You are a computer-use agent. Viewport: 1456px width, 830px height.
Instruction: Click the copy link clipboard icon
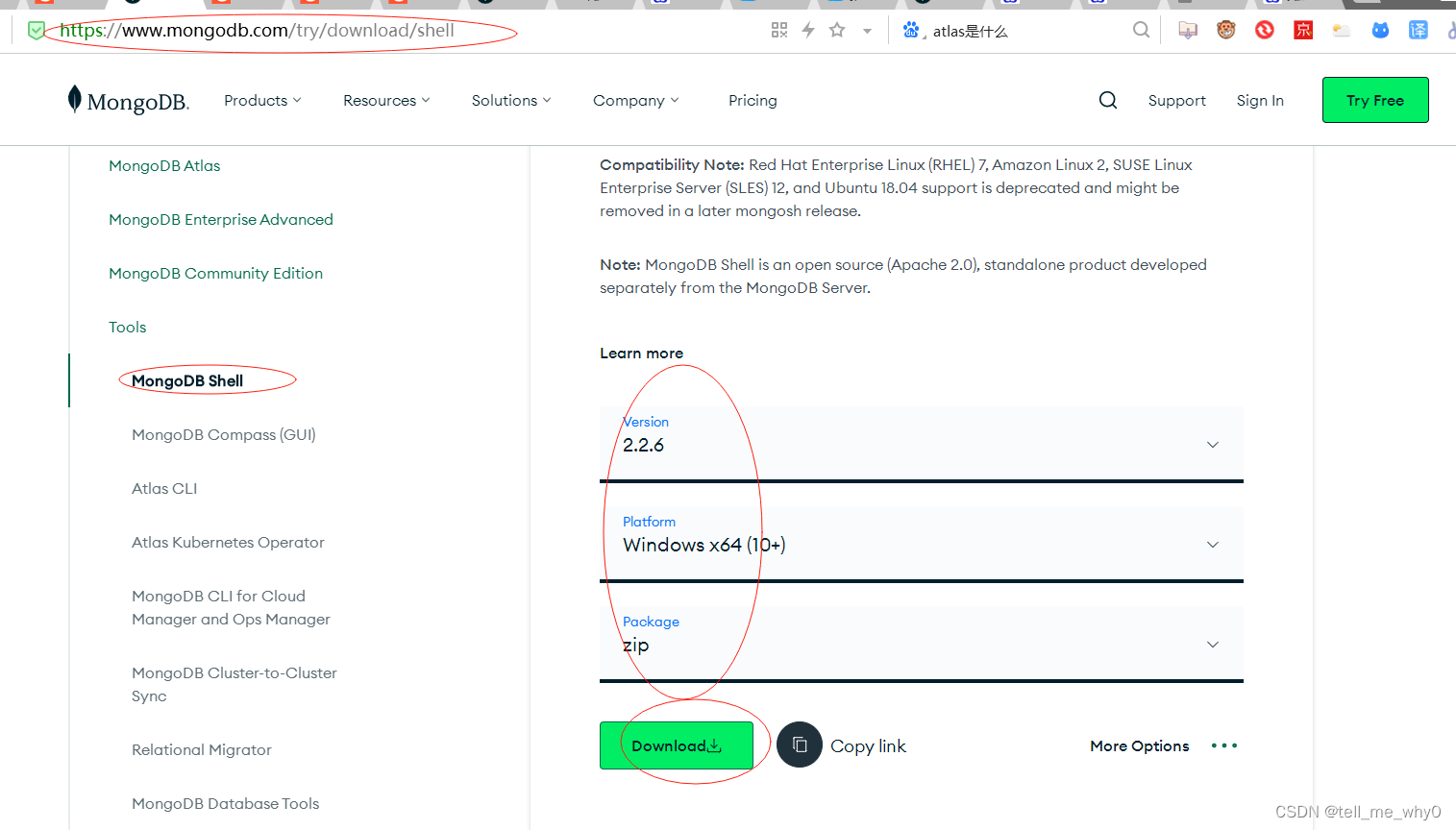click(x=800, y=745)
